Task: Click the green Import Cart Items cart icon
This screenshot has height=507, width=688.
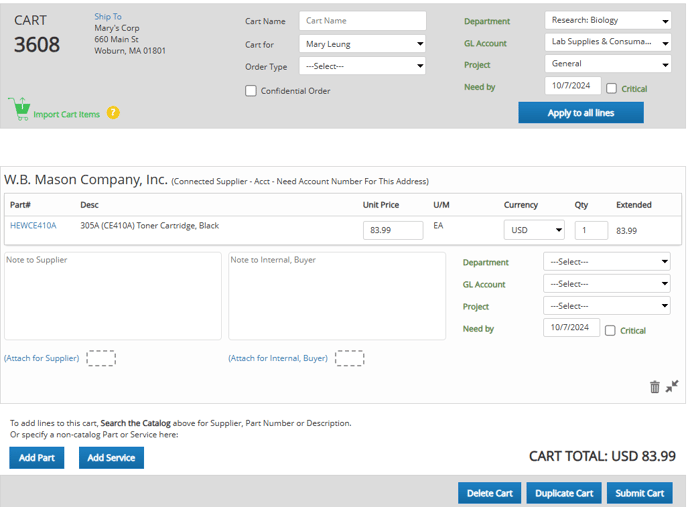Action: coord(19,109)
